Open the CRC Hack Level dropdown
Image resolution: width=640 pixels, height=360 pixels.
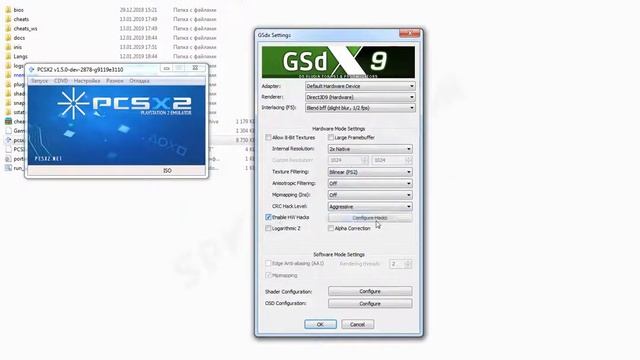tap(370, 207)
